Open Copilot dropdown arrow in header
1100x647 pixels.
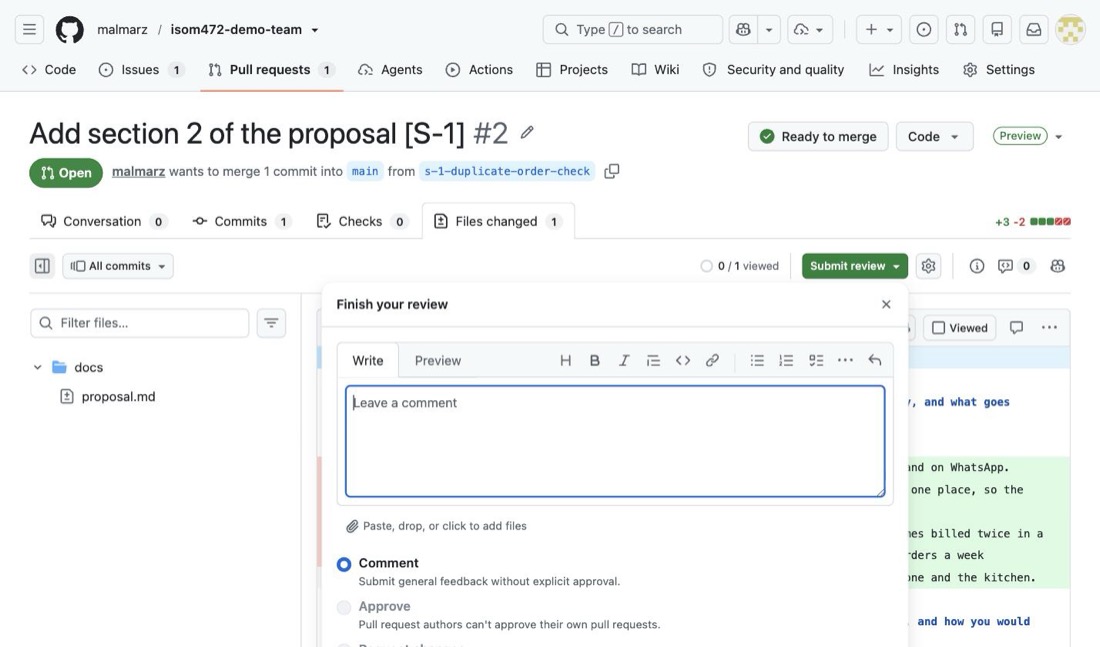coord(769,29)
